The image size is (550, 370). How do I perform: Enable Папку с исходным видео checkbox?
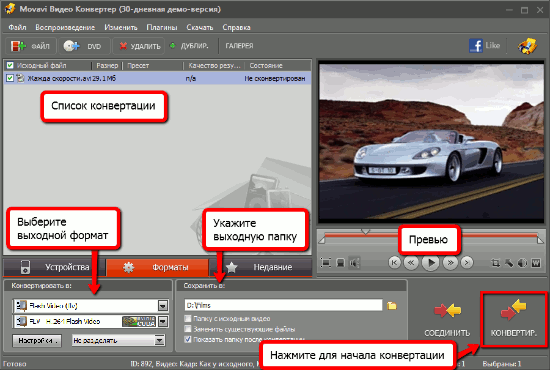click(x=188, y=318)
